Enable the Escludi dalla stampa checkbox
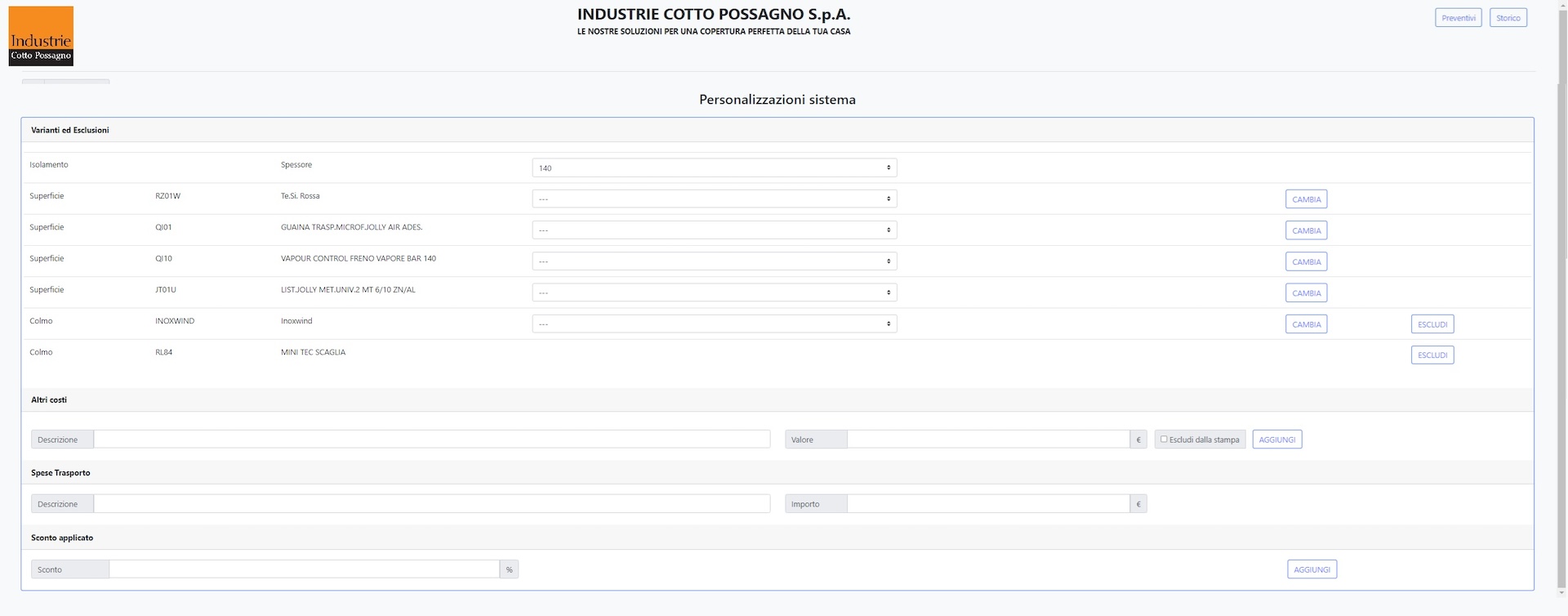The width and height of the screenshot is (1568, 616). click(x=1164, y=440)
